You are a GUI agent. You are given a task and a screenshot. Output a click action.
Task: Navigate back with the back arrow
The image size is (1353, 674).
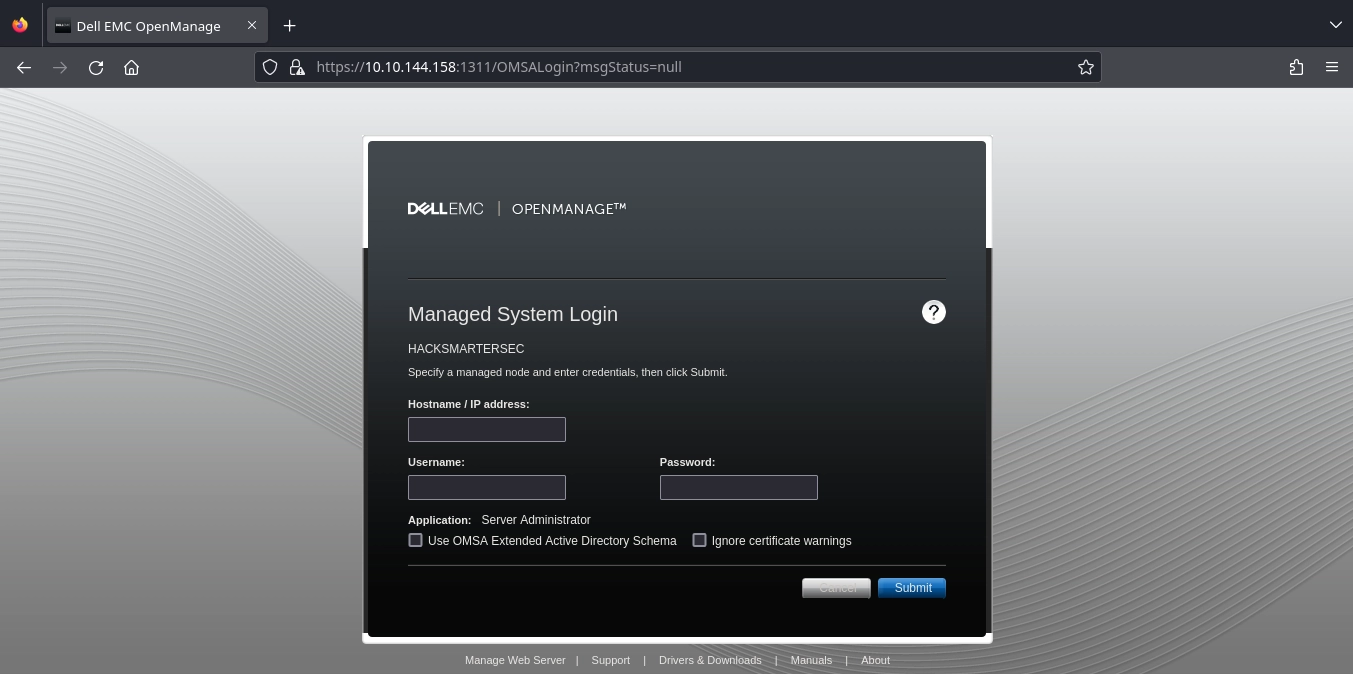pyautogui.click(x=24, y=67)
